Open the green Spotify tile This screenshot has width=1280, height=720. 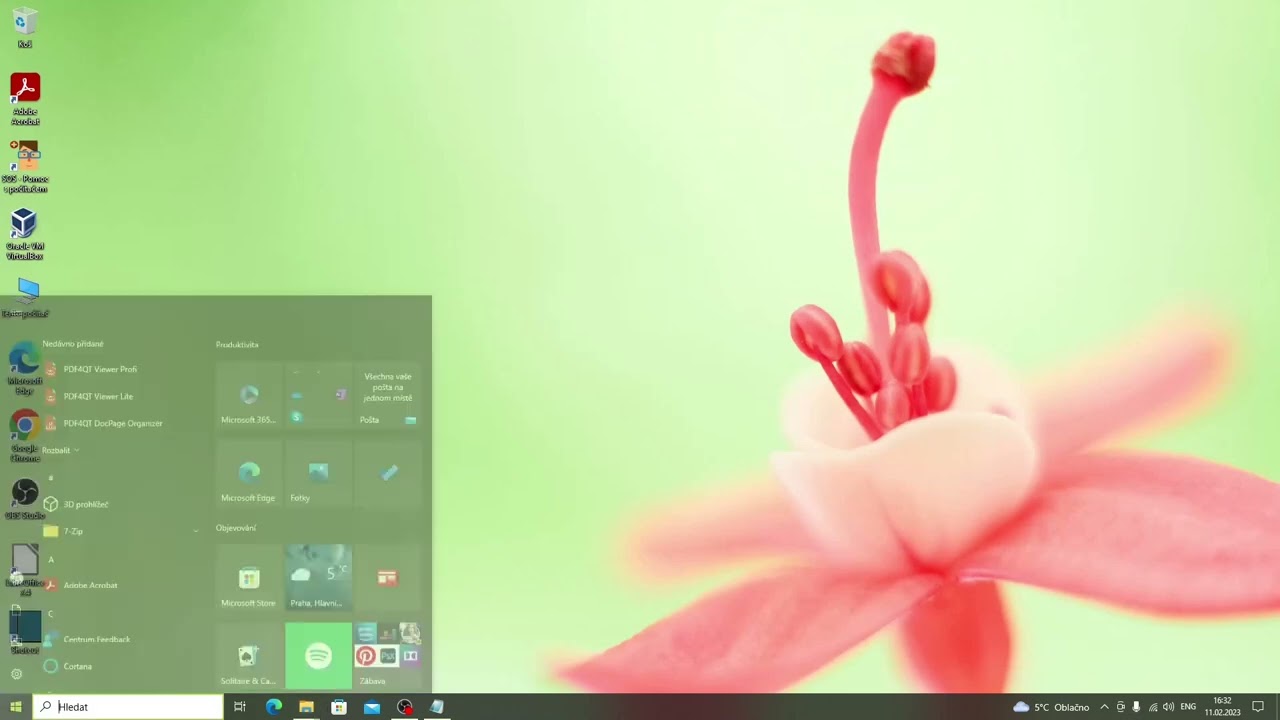coord(318,656)
